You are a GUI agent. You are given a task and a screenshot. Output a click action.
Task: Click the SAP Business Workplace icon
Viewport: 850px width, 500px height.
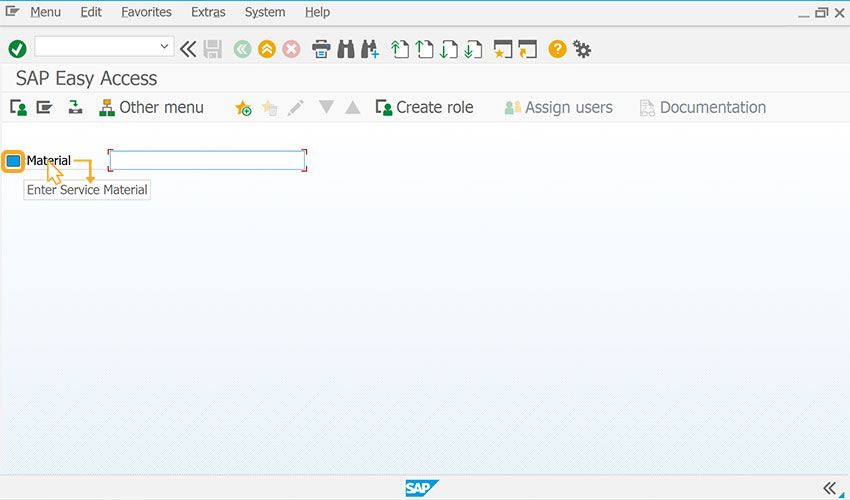pyautogui.click(x=75, y=107)
